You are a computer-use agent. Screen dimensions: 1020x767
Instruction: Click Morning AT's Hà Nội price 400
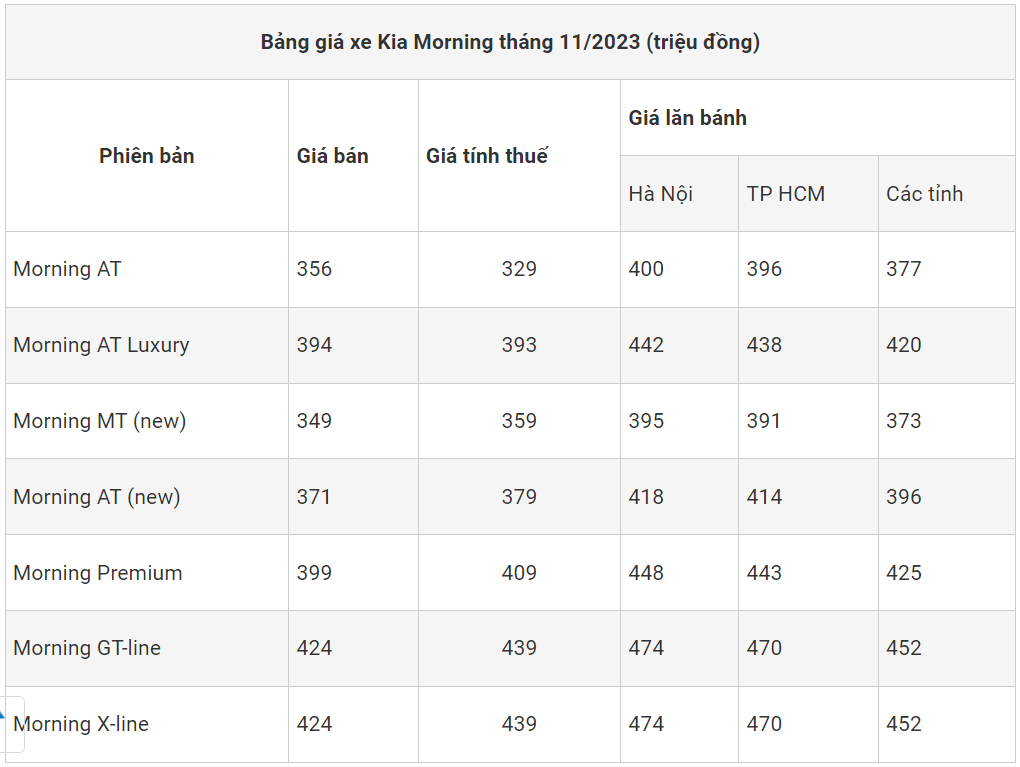646,269
